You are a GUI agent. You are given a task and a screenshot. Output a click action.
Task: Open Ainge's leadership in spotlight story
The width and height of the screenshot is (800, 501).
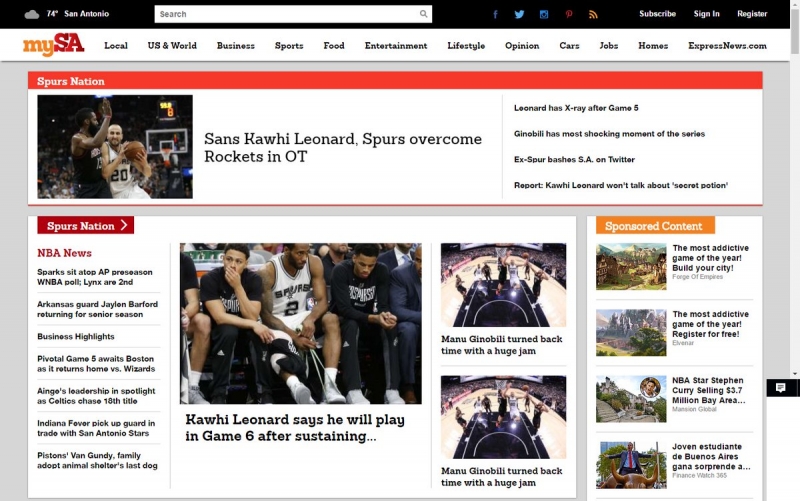(x=96, y=396)
